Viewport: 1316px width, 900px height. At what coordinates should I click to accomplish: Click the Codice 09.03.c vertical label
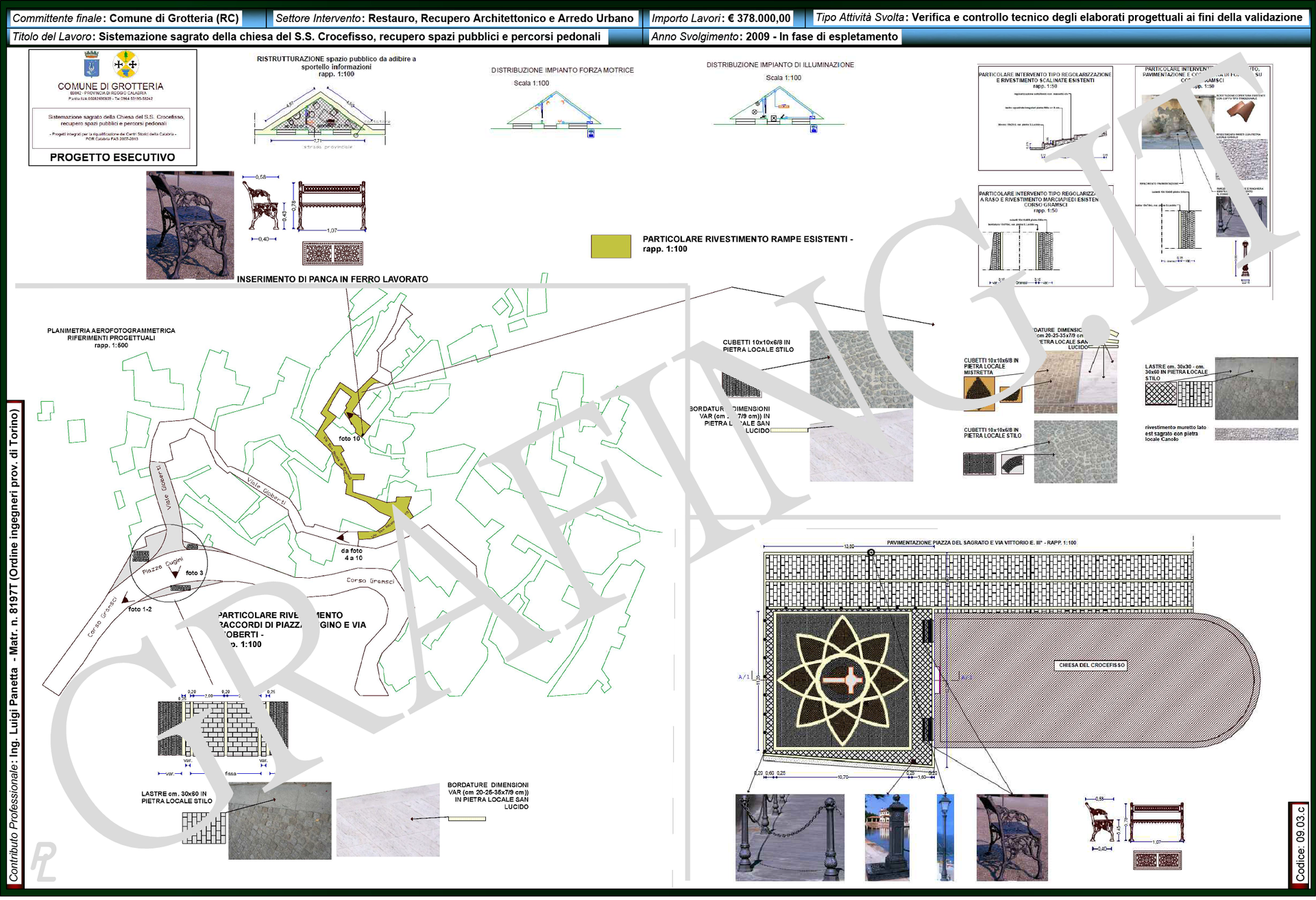(x=1300, y=844)
